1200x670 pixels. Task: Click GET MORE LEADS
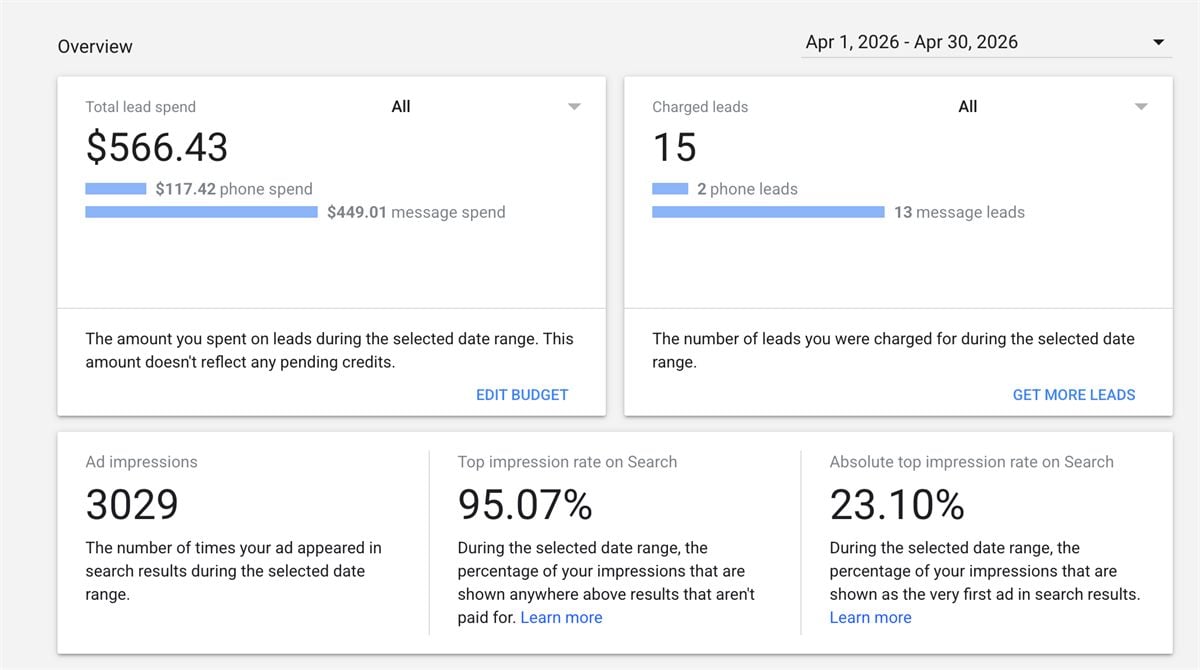(x=1074, y=395)
